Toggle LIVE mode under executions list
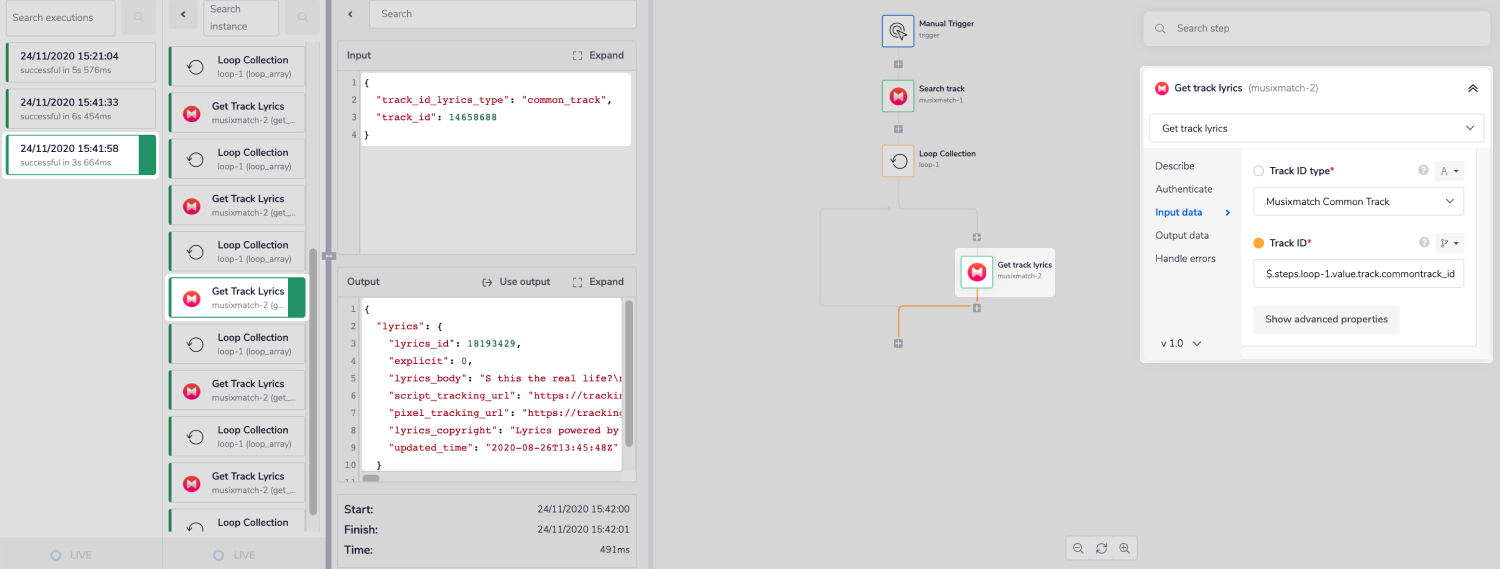Screen dimensions: 1500x569 pyautogui.click(x=71, y=555)
